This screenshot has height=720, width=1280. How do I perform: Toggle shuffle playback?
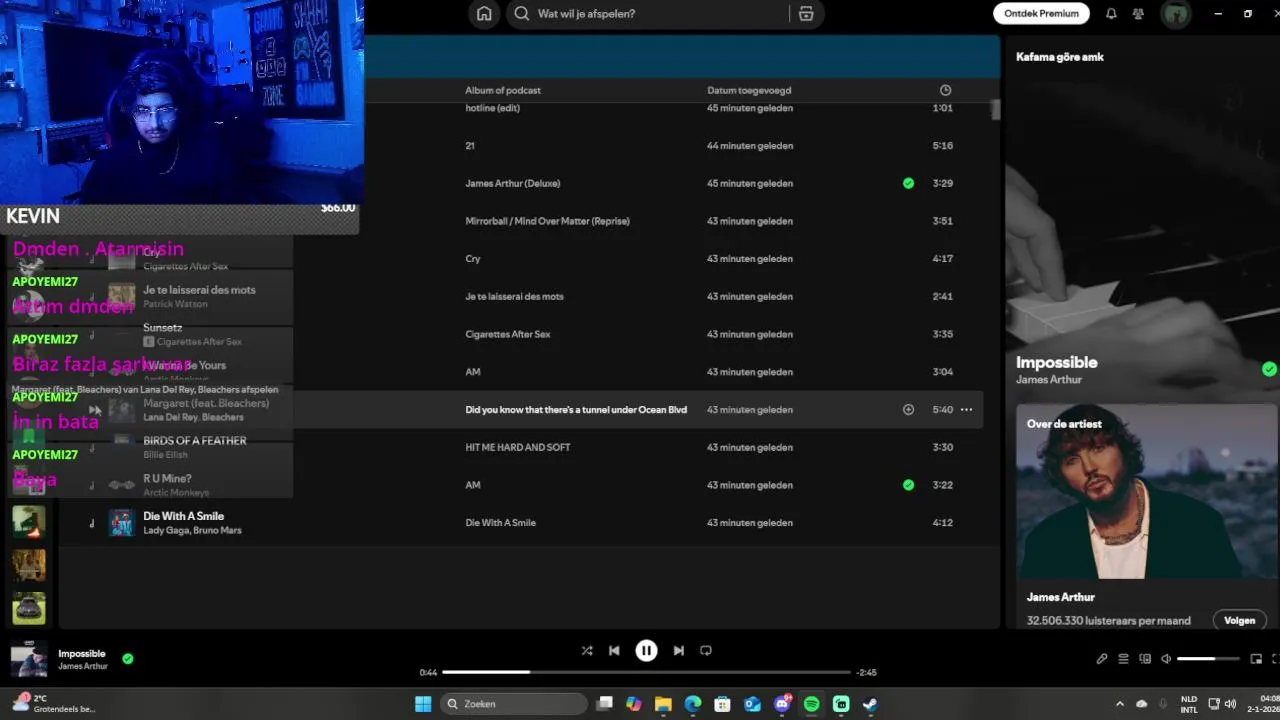[x=587, y=650]
